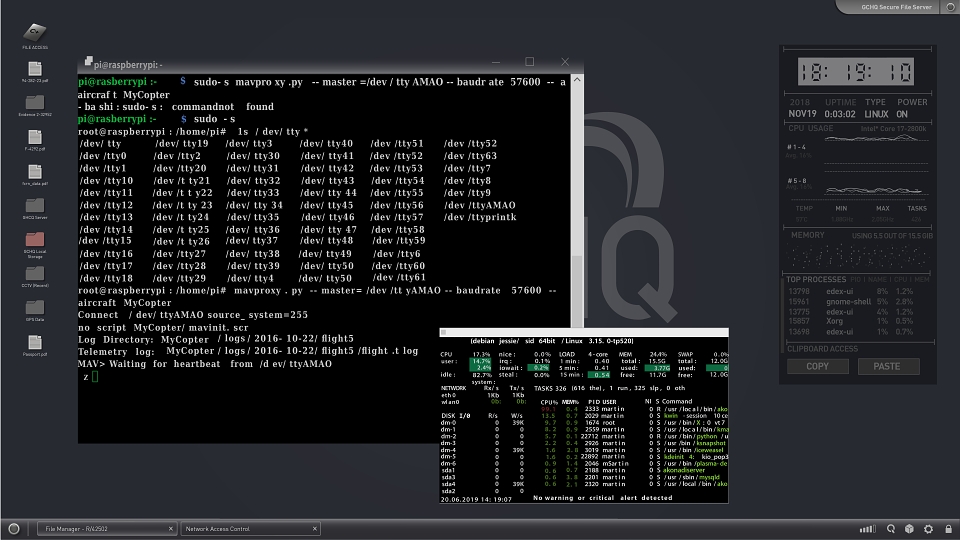
Task: Click the PASTE clipboard button
Action: 887,366
